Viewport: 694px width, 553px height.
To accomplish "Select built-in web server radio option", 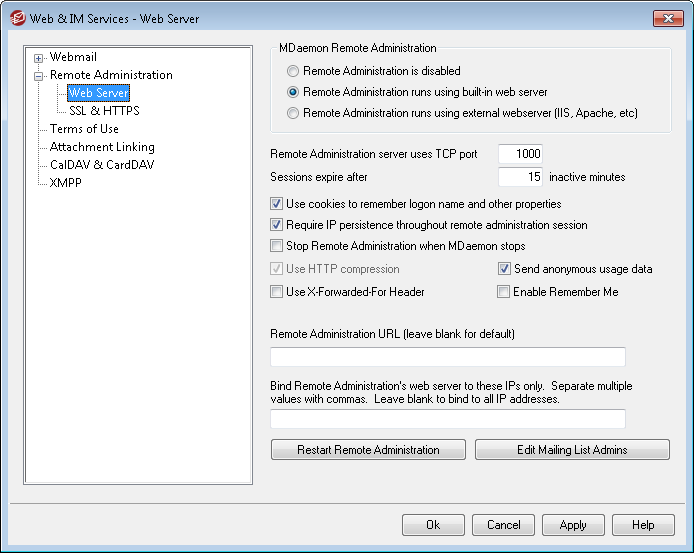I will point(293,93).
